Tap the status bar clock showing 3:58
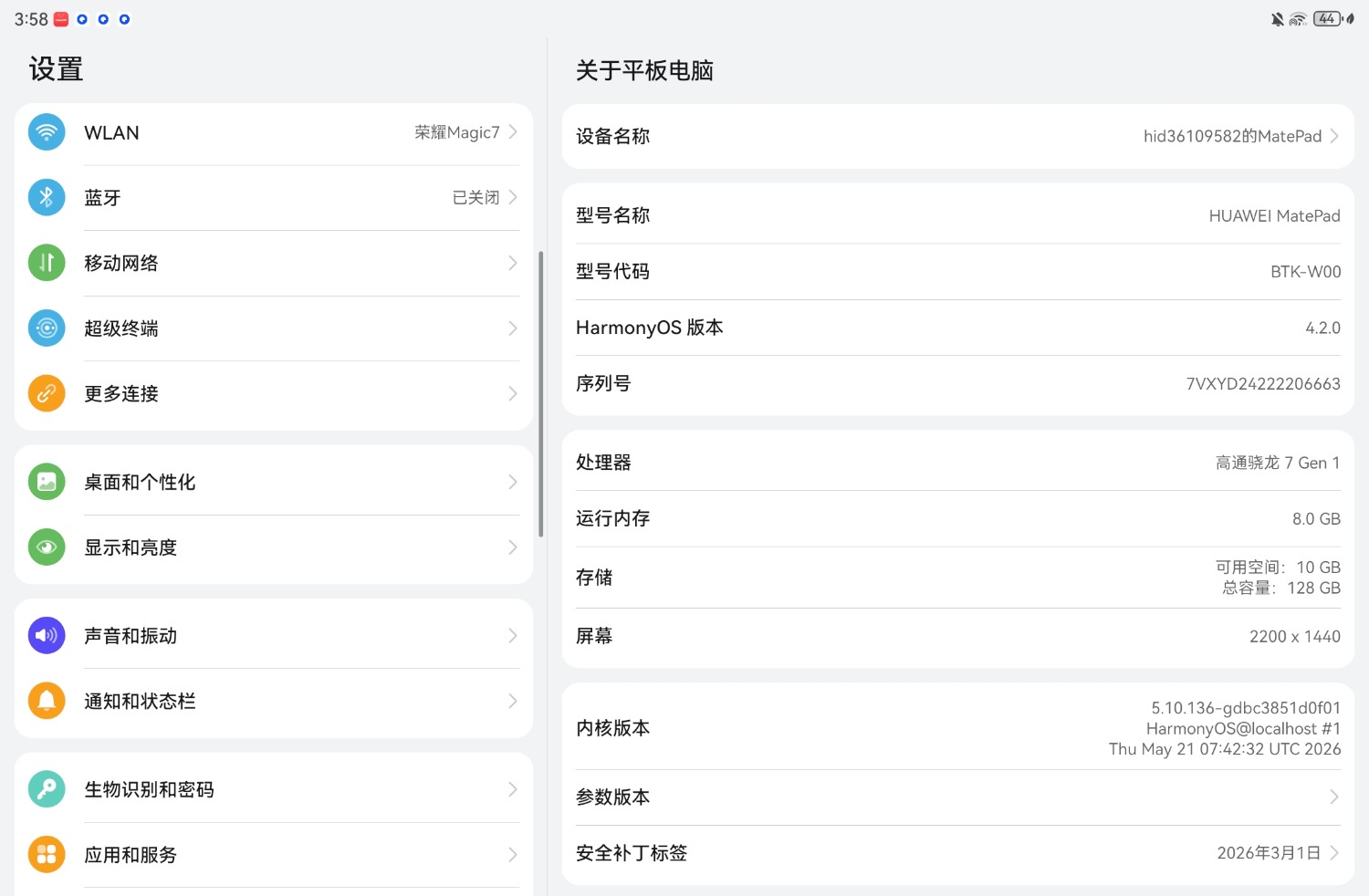This screenshot has width=1369, height=896. (31, 19)
